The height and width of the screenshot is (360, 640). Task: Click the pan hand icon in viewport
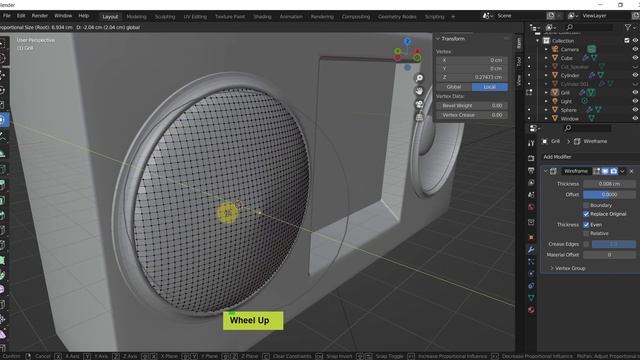pyautogui.click(x=419, y=91)
